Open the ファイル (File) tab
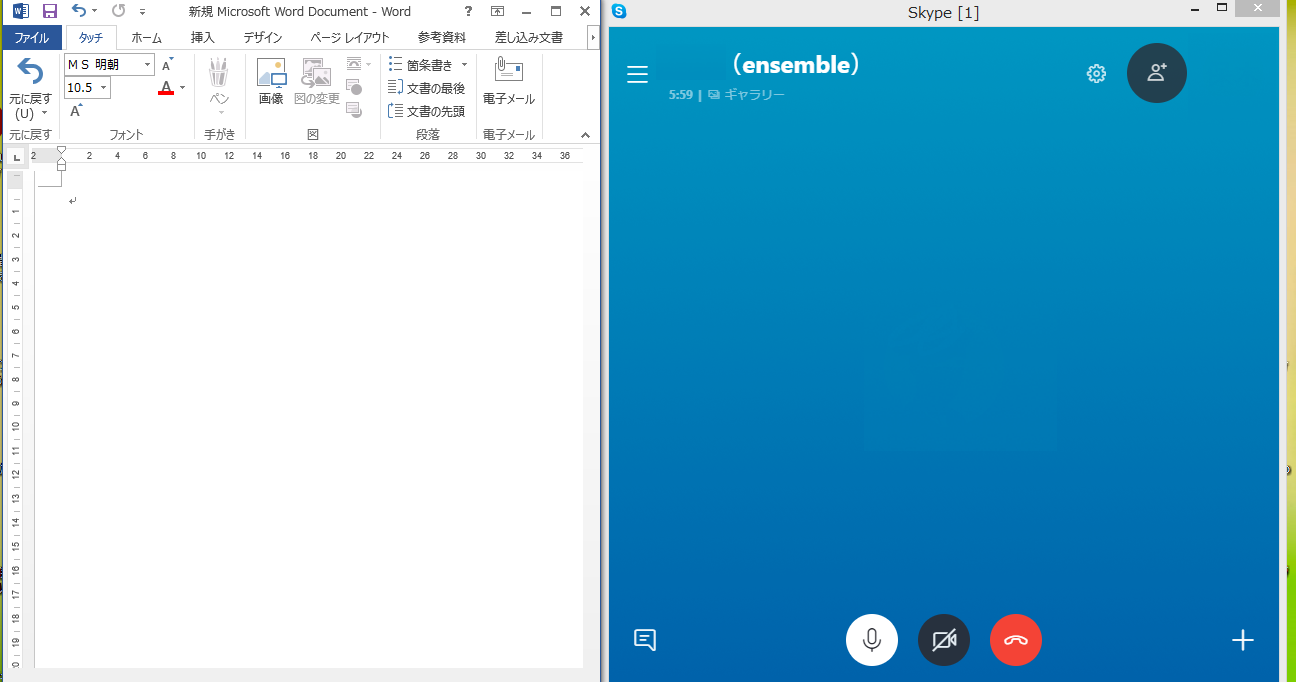The width and height of the screenshot is (1296, 682). point(31,38)
